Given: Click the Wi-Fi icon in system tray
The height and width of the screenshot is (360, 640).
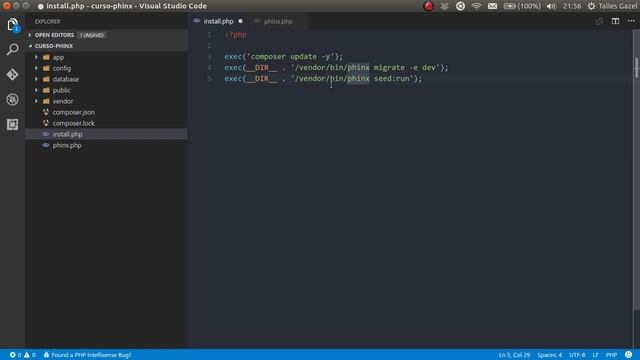Looking at the screenshot, I should (476, 6).
